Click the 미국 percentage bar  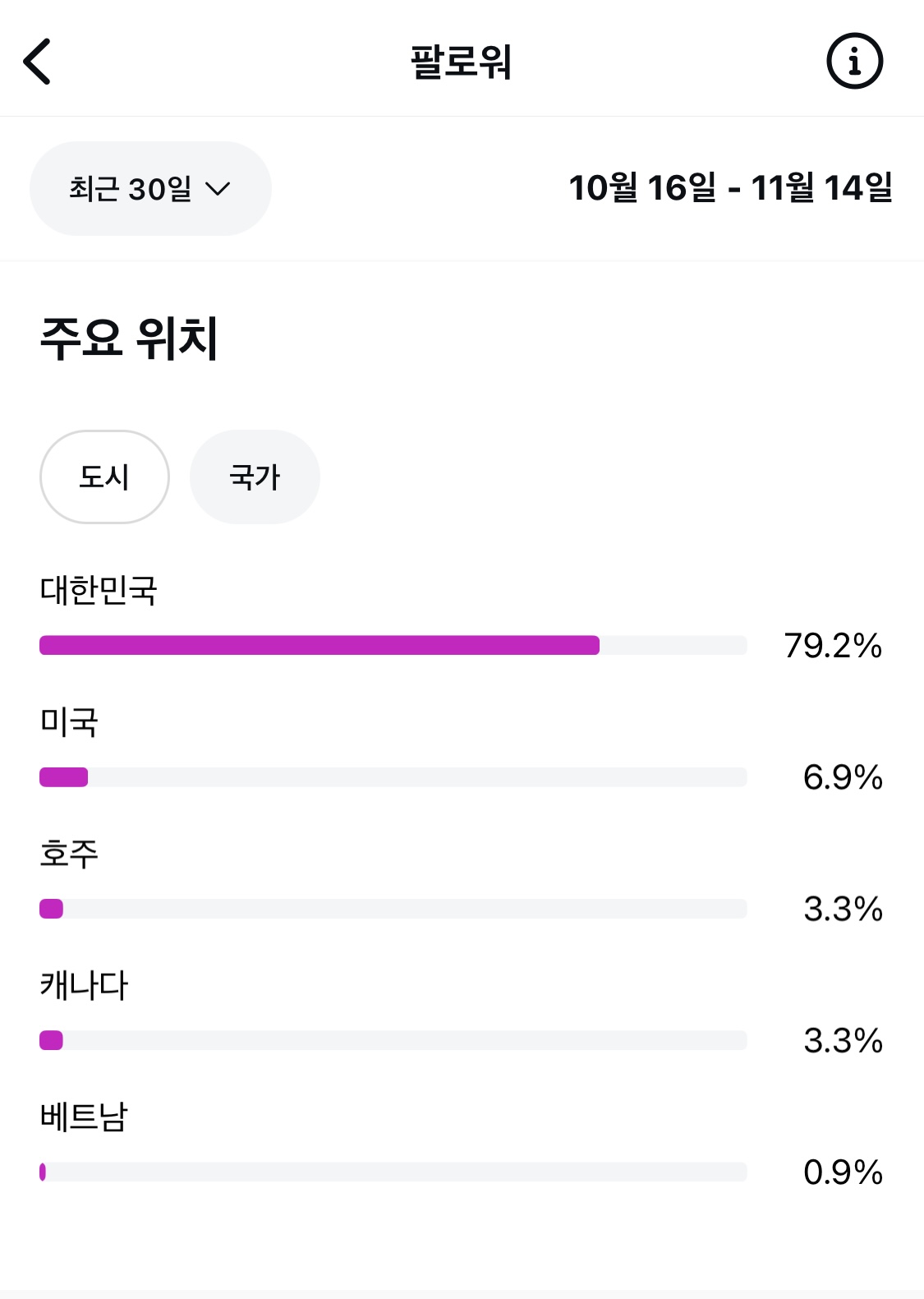tap(393, 777)
